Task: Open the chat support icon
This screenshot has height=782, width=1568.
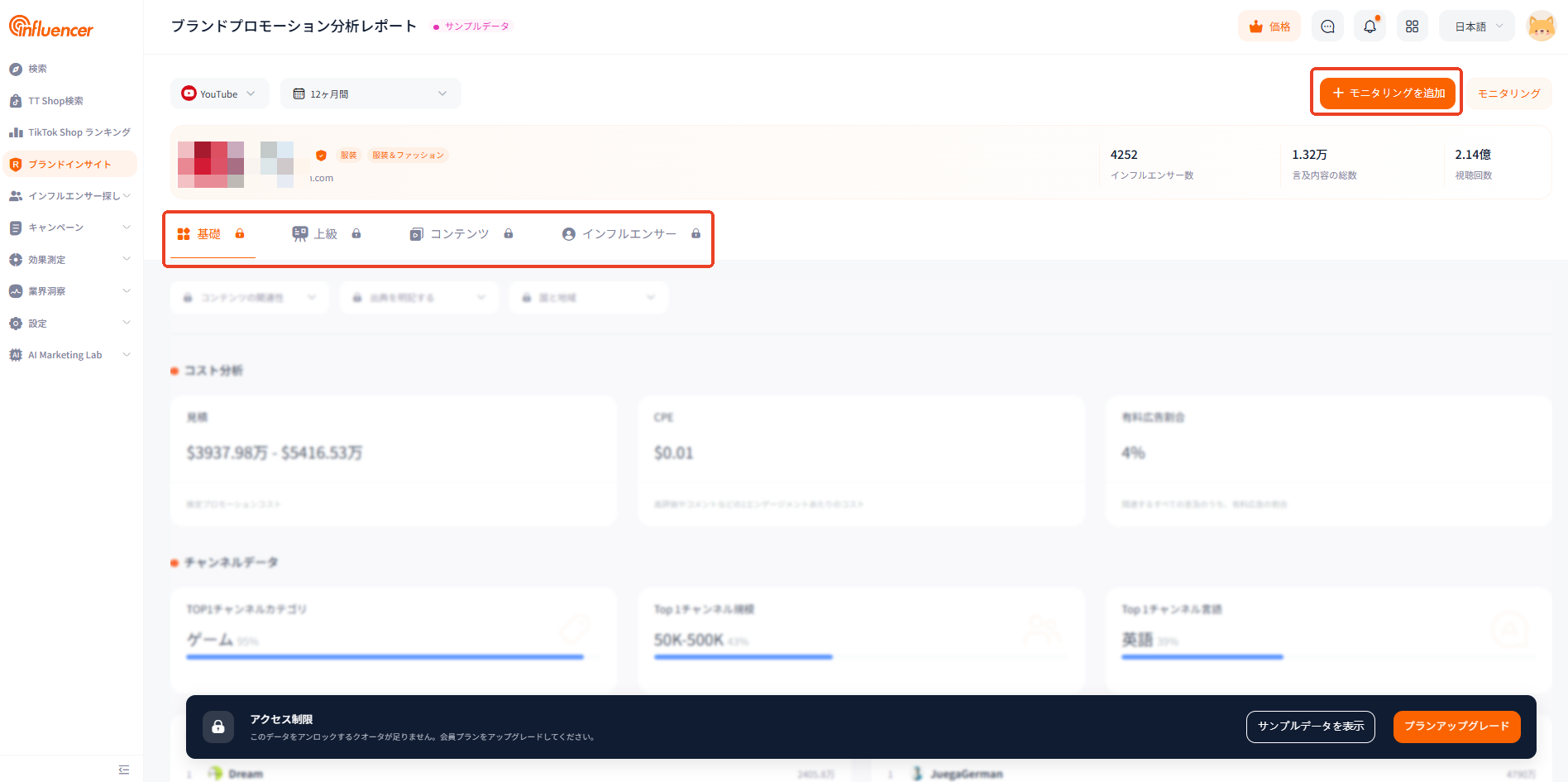Action: 1327,26
